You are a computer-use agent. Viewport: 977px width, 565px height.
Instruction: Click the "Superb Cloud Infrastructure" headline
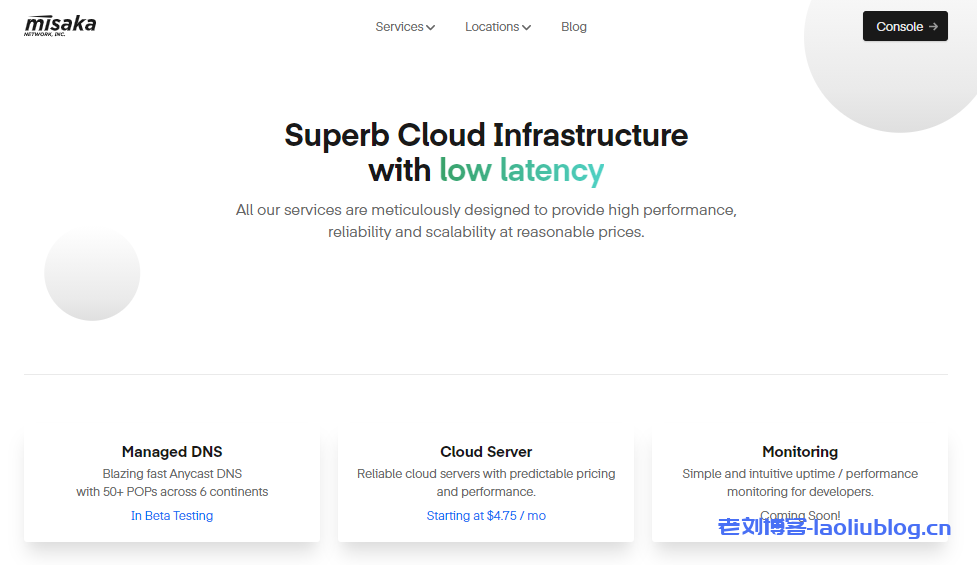486,135
